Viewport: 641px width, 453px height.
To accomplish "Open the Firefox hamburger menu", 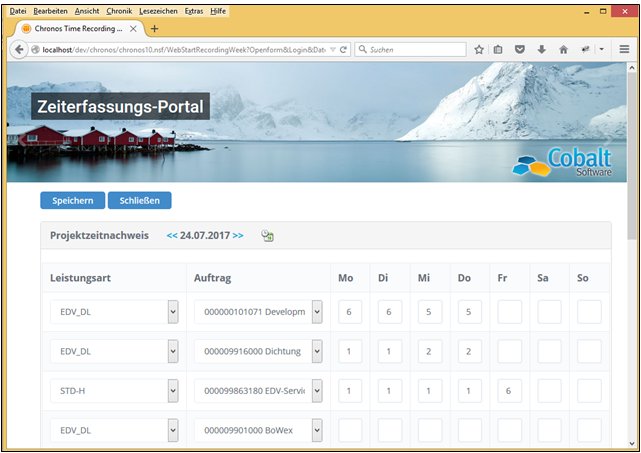I will tap(623, 49).
